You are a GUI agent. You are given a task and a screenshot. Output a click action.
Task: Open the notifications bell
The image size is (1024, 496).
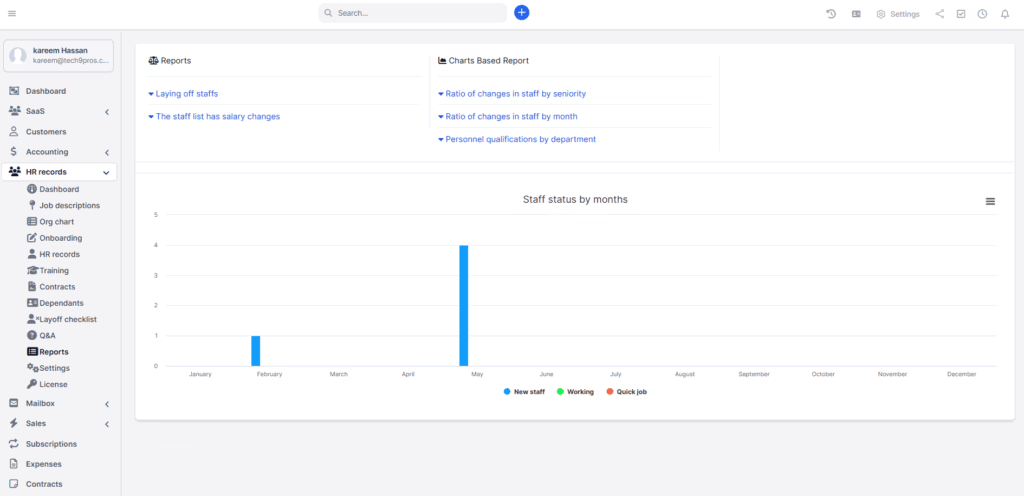pos(1005,14)
